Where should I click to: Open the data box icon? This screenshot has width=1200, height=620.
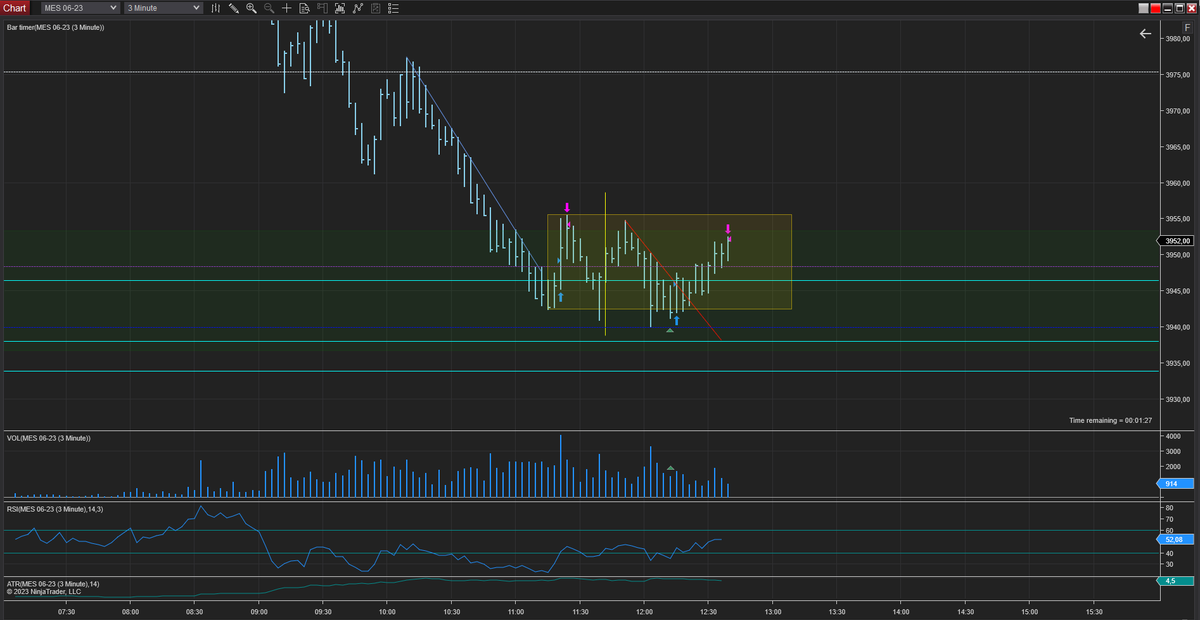click(305, 8)
